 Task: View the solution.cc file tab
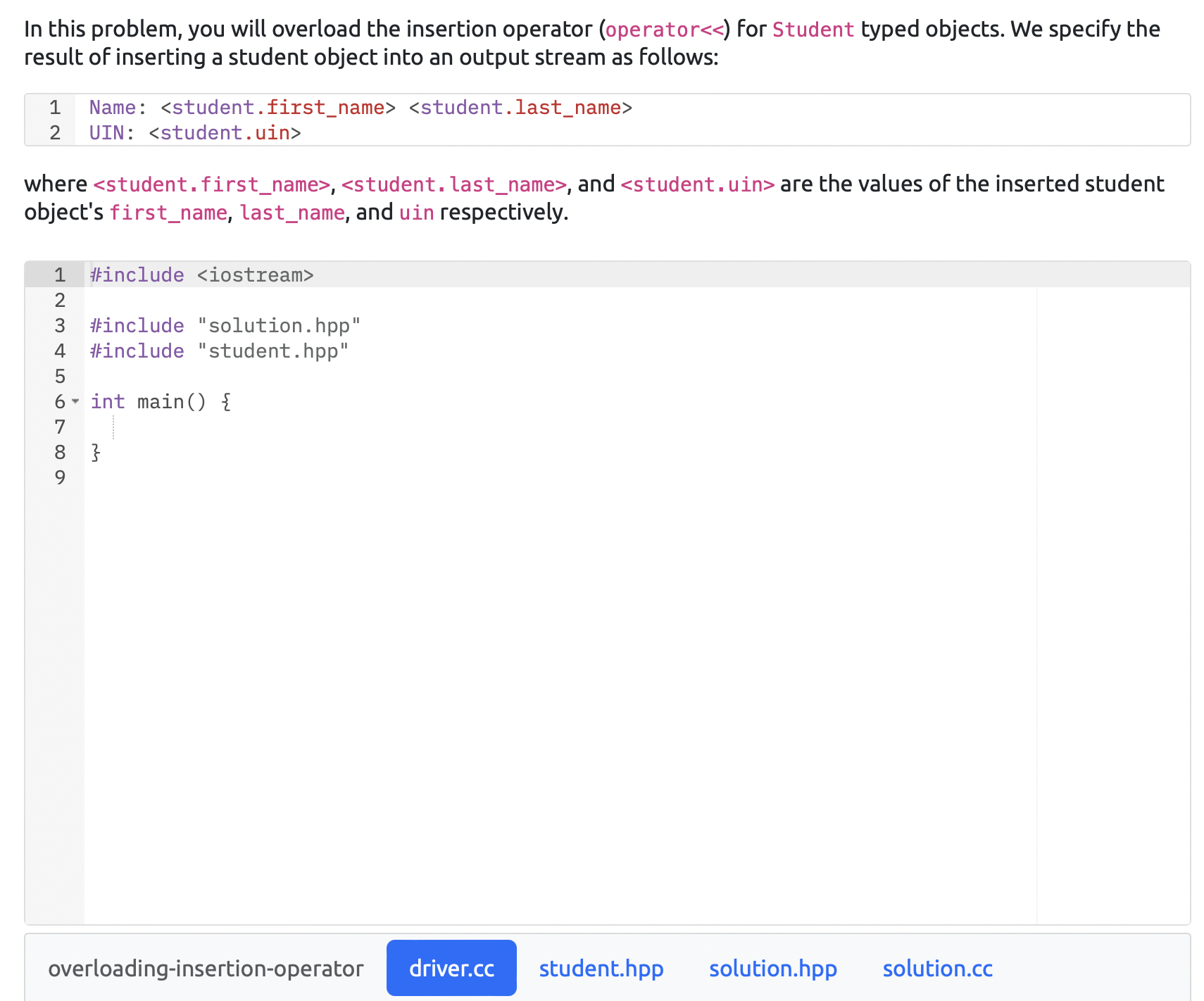pyautogui.click(x=937, y=968)
